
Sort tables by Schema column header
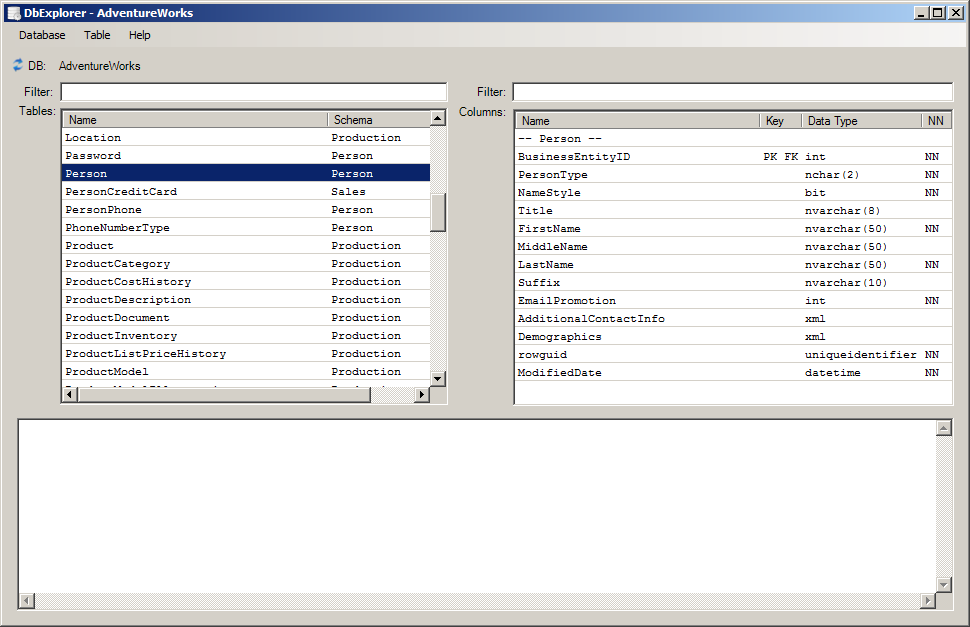point(379,119)
